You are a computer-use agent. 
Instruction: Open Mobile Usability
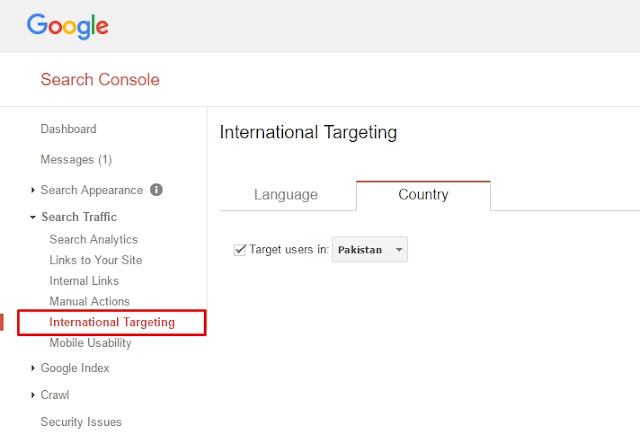90,343
